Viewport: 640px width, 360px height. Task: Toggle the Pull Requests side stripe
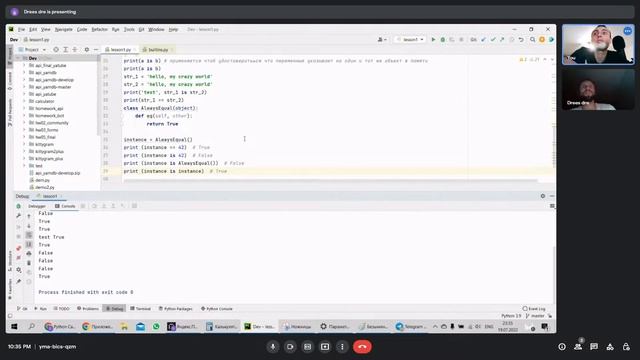(x=10, y=112)
